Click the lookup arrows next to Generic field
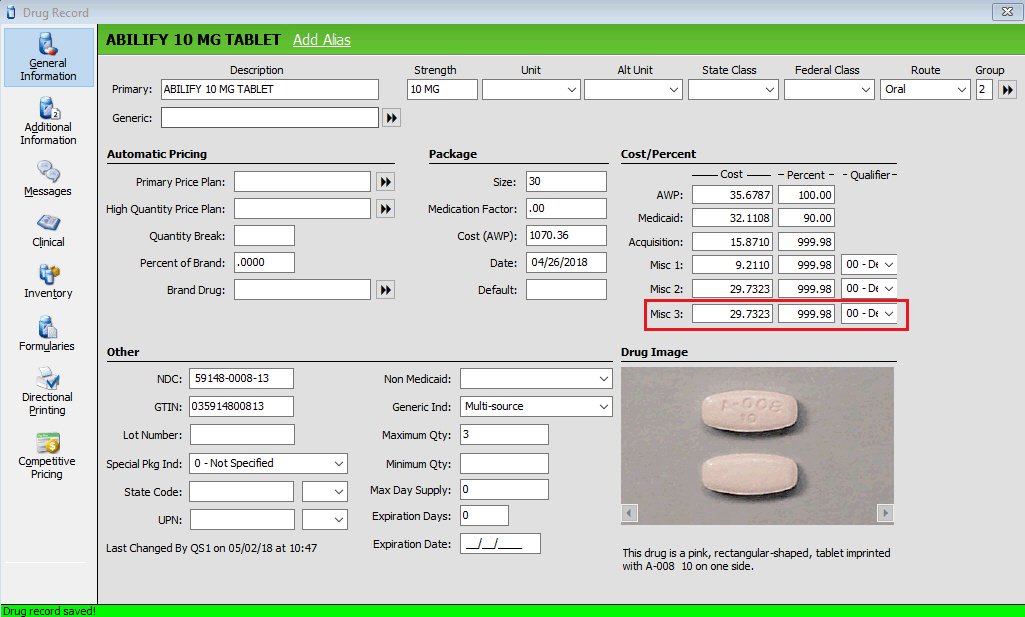The width and height of the screenshot is (1025, 617). point(391,118)
